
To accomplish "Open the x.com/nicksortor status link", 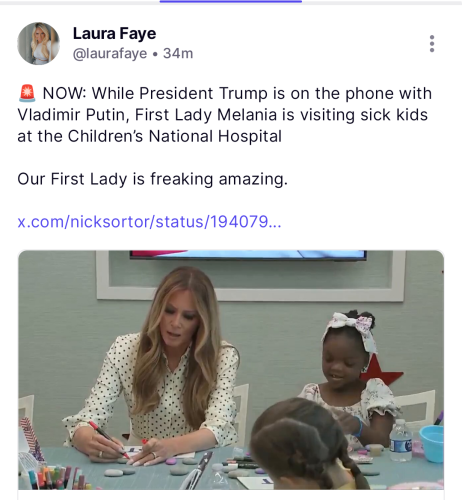I will click(x=149, y=222).
